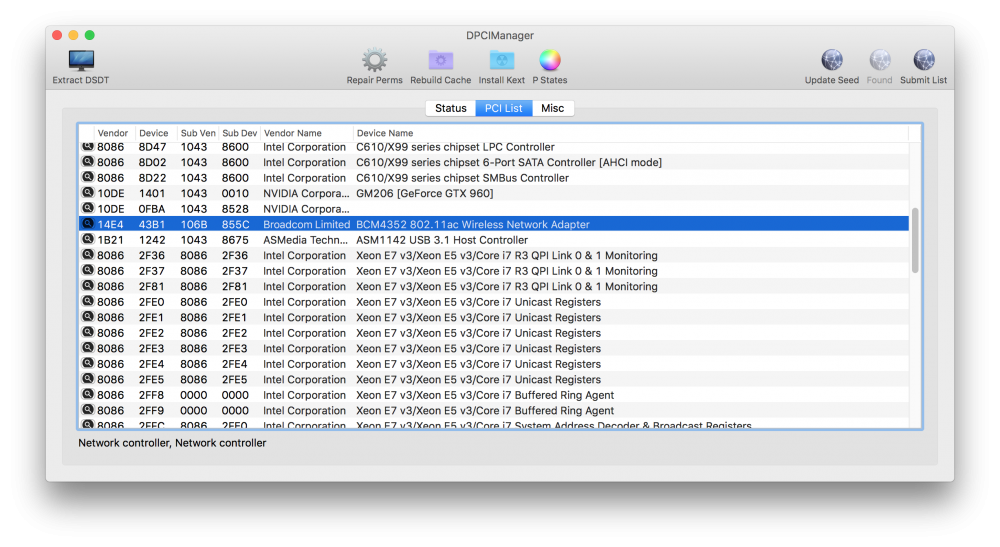Viewport: 1000px width, 547px height.
Task: Sort by the Vendor Name column header
Action: click(293, 133)
